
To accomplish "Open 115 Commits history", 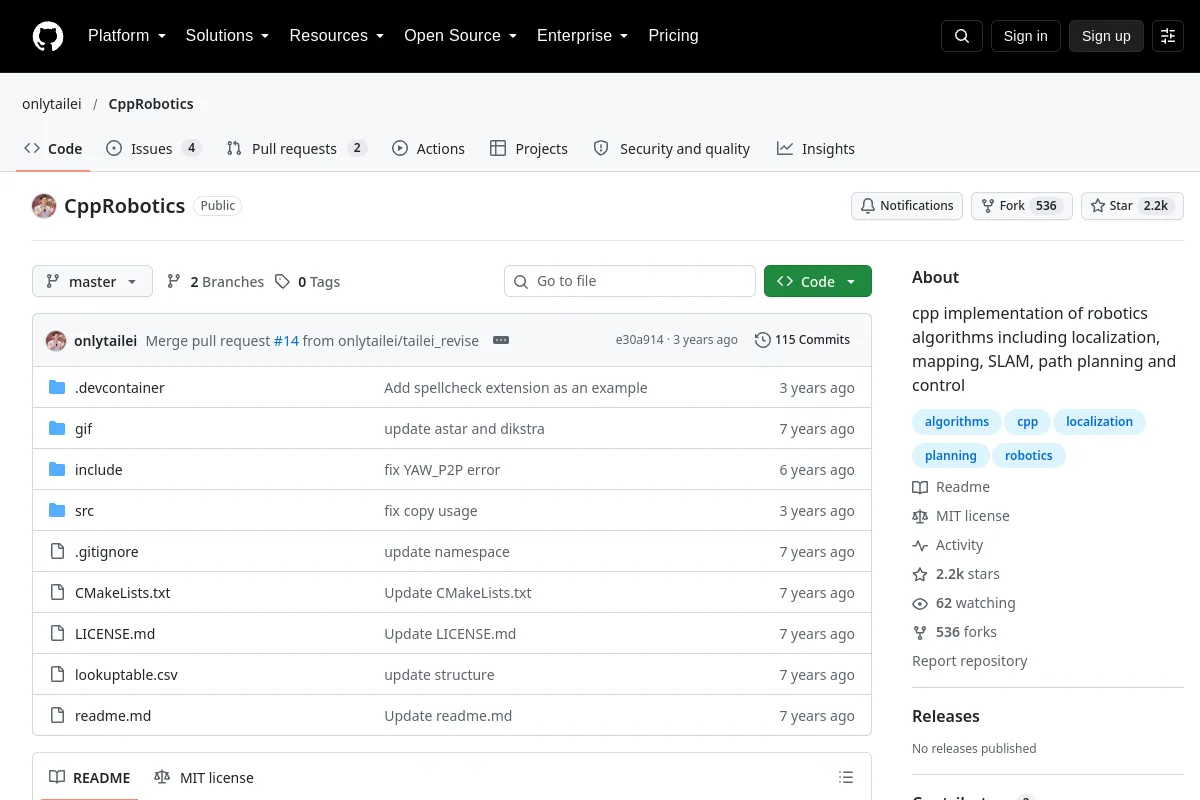I will (802, 340).
